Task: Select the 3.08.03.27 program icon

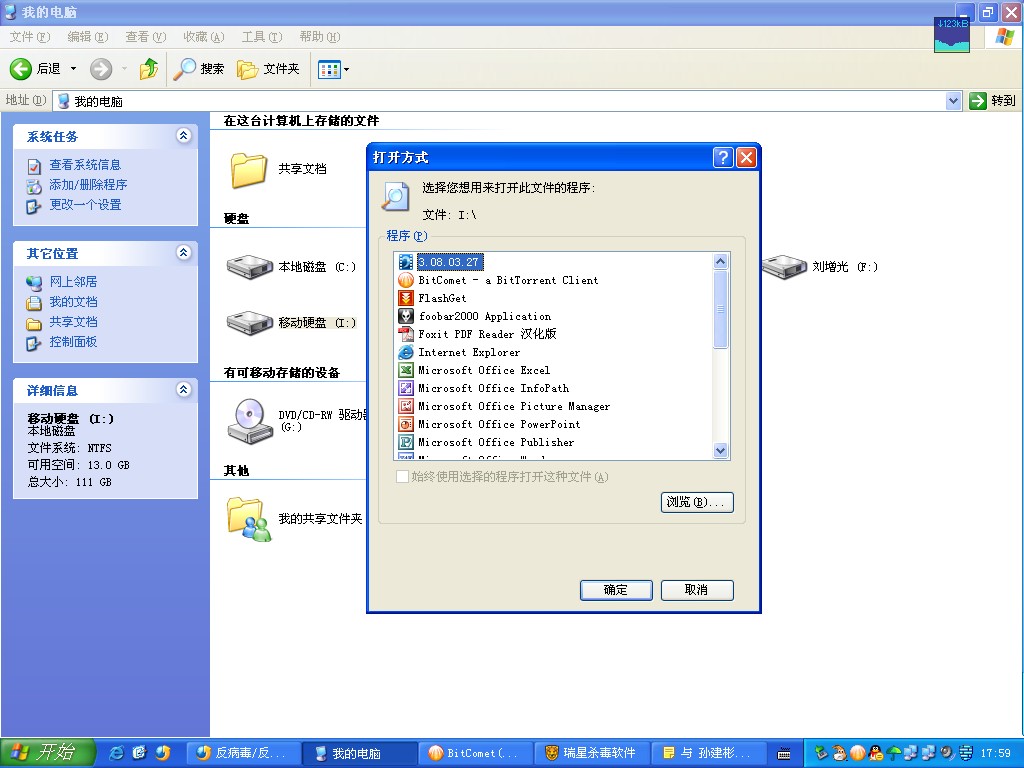Action: pyautogui.click(x=406, y=262)
